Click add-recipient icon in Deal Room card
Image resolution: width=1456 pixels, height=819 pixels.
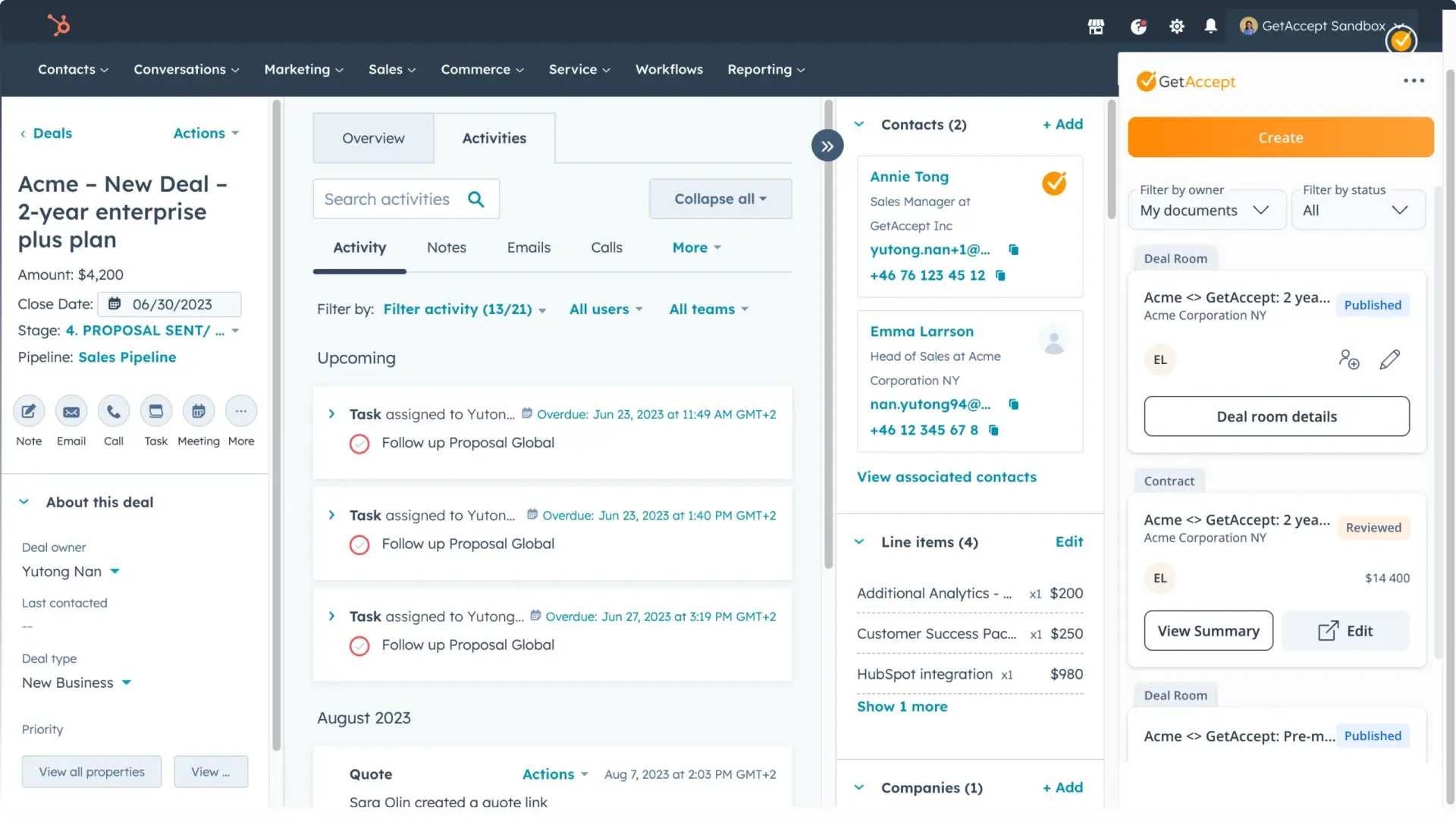coord(1349,359)
